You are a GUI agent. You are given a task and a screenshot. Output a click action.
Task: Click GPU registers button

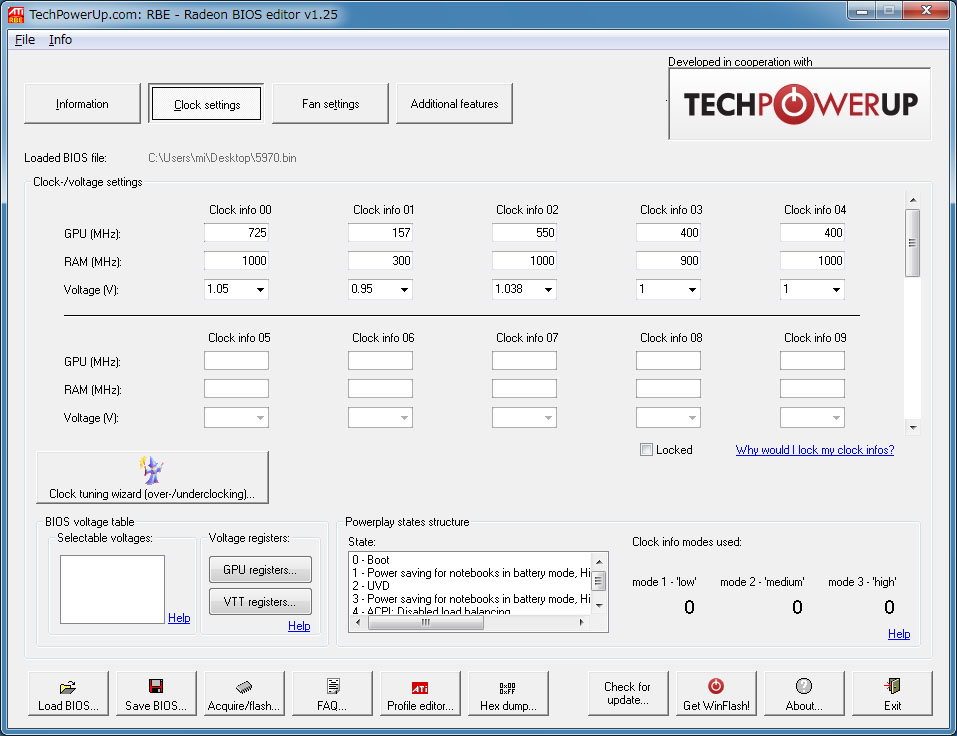pyautogui.click(x=260, y=570)
